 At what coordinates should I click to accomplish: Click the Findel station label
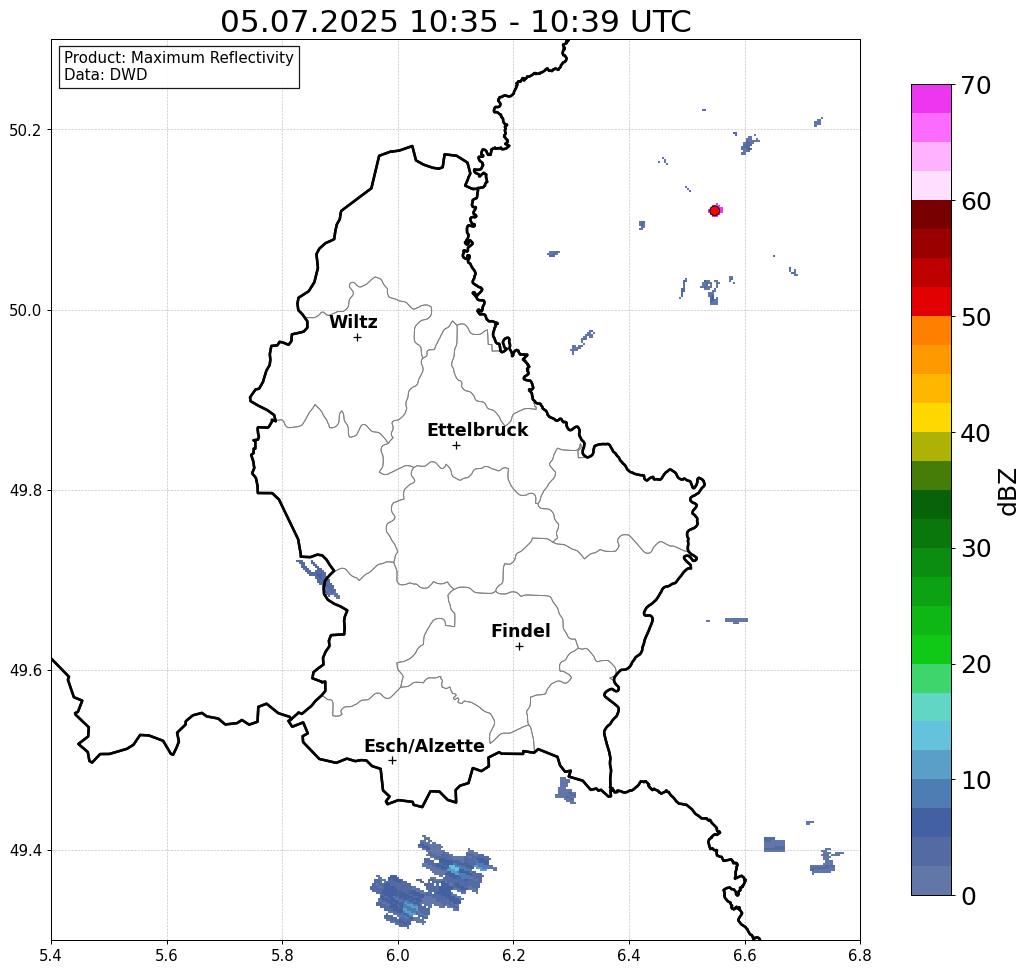(520, 631)
